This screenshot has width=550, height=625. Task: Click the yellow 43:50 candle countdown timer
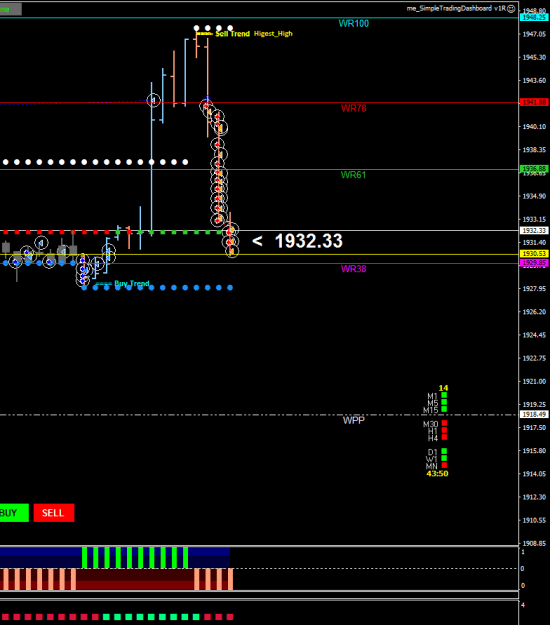click(437, 474)
